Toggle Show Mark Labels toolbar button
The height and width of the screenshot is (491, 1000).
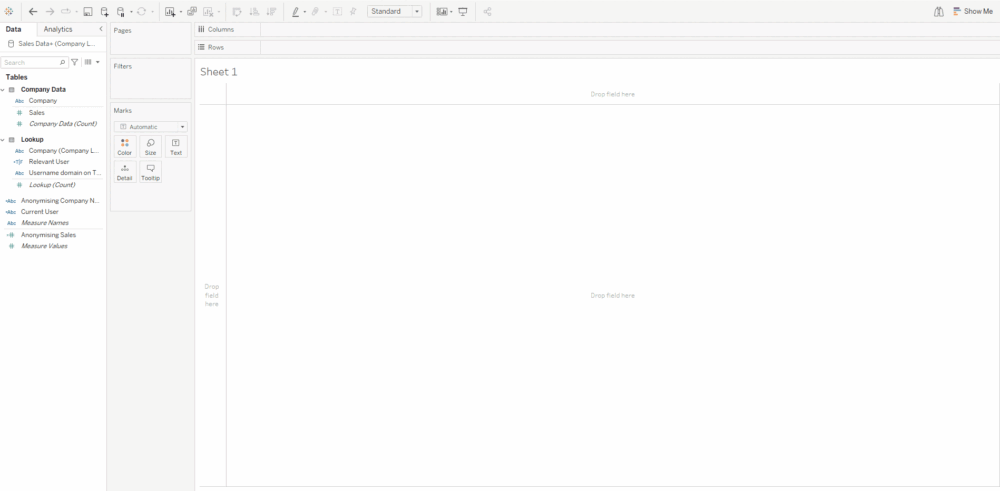(x=337, y=12)
